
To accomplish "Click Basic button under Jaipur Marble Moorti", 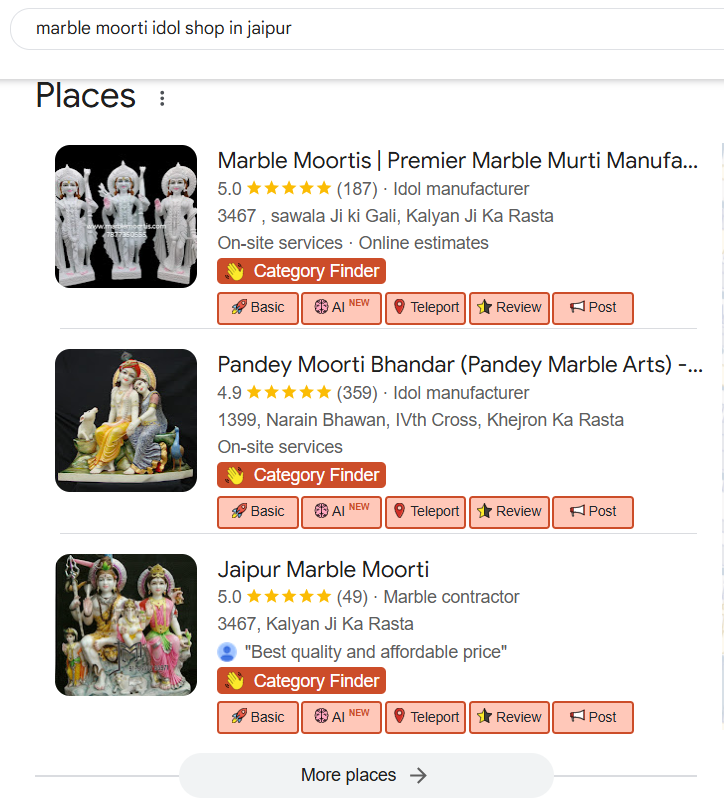I will 257,717.
